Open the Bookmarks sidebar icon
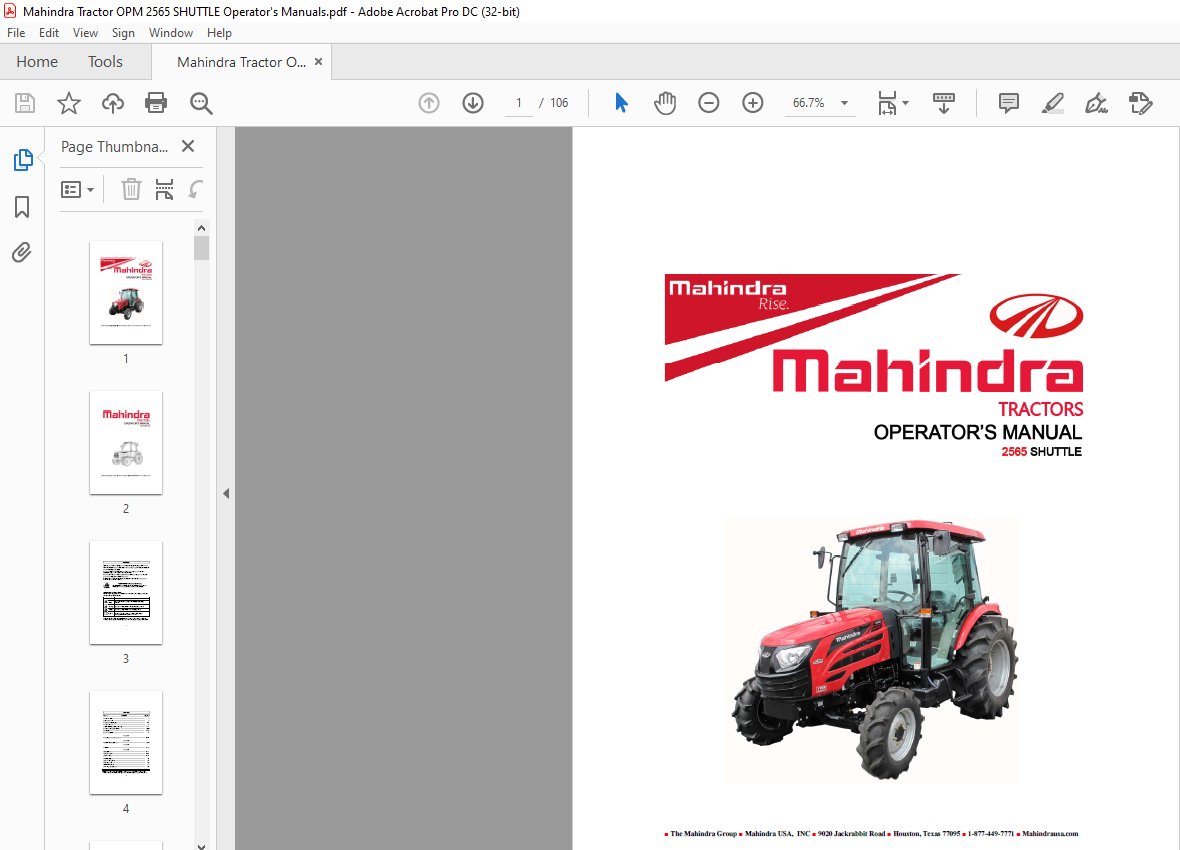The width and height of the screenshot is (1180, 850). point(22,206)
